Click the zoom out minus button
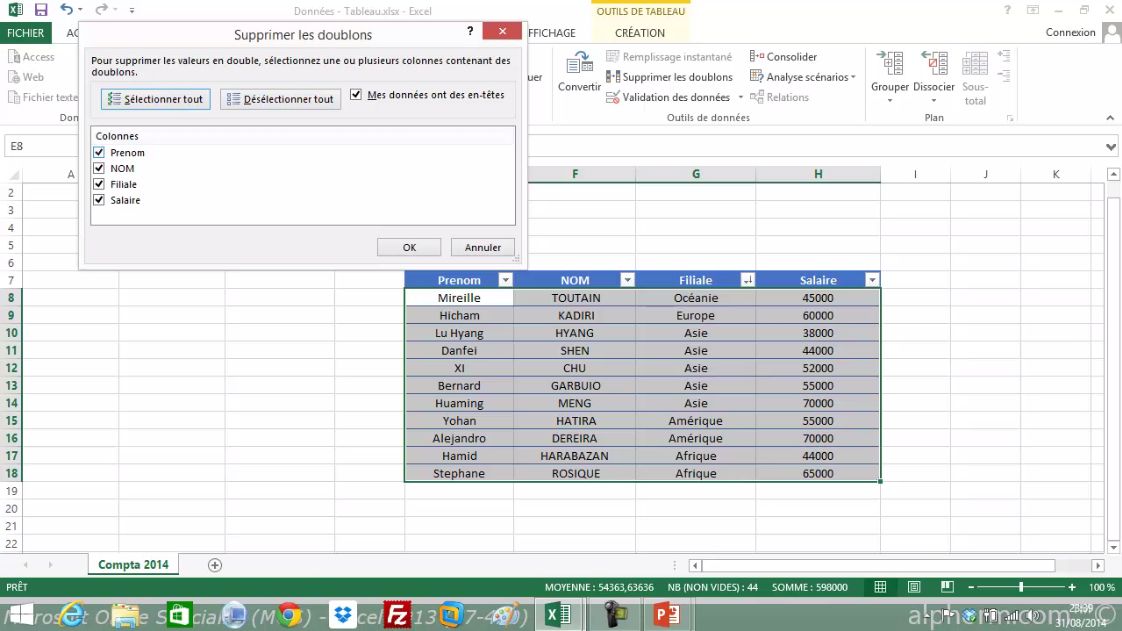Viewport: 1122px width, 631px height. 971,587
